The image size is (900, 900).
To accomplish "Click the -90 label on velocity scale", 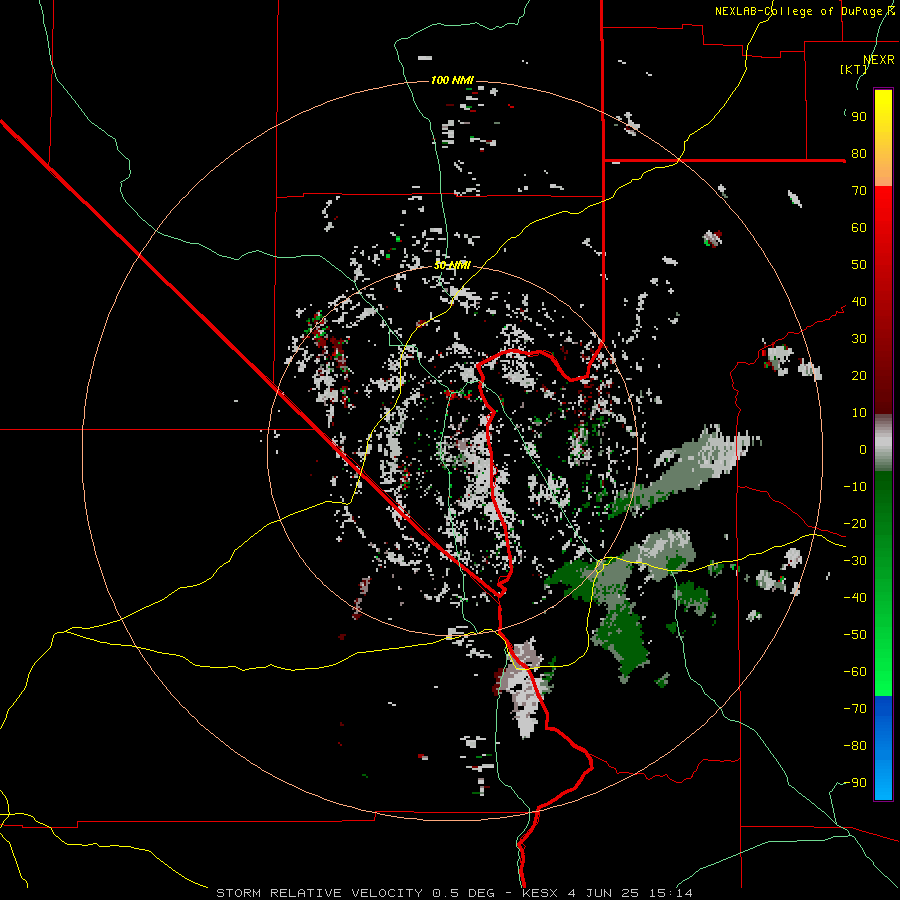I will [x=855, y=782].
